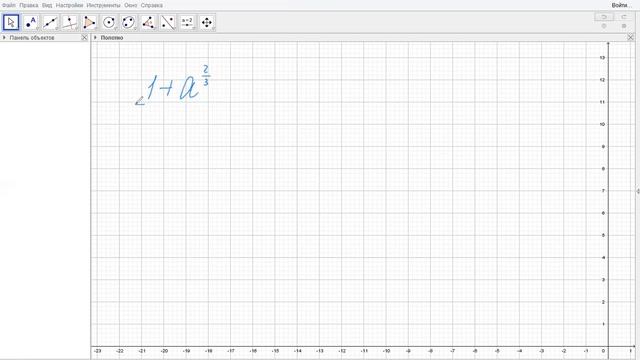Screen dimensions: 640x360
Task: Click the Undo button
Action: click(x=604, y=17)
